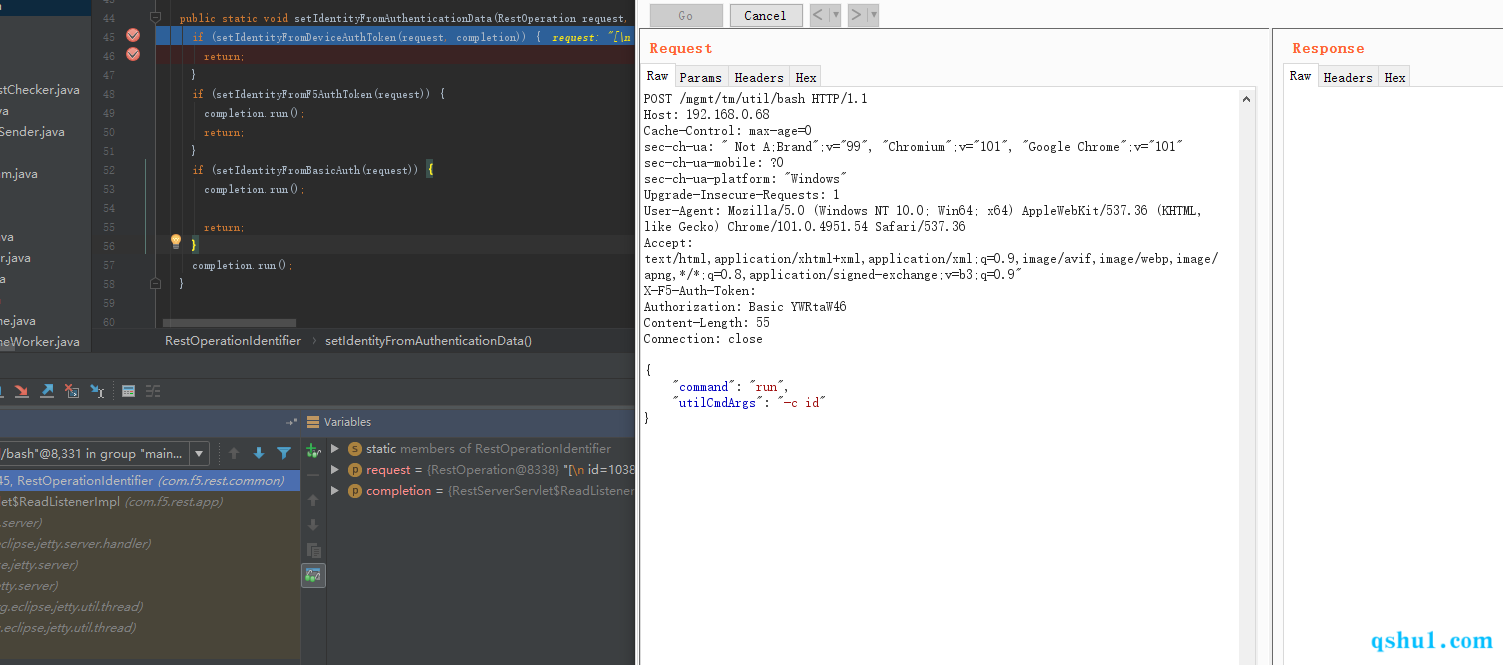Viewport: 1503px width, 665px height.
Task: Click Burp previous request '<' button
Action: click(x=819, y=15)
